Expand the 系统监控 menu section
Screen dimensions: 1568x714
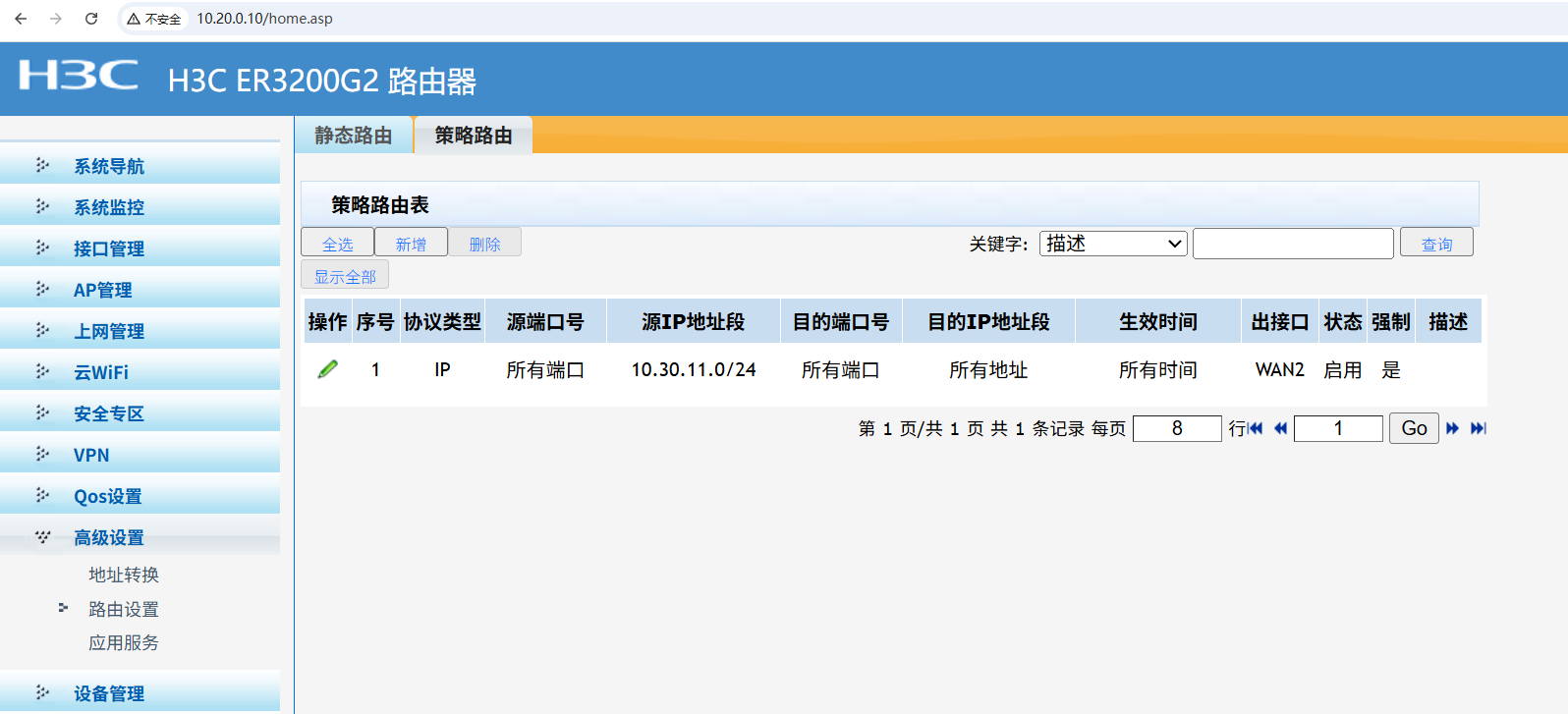109,207
